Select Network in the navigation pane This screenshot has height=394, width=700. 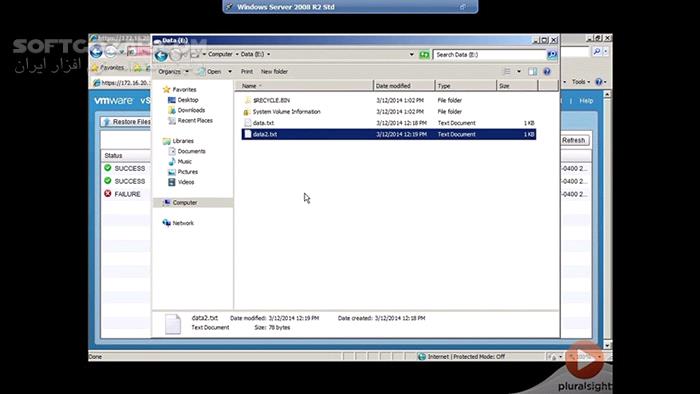(178, 223)
